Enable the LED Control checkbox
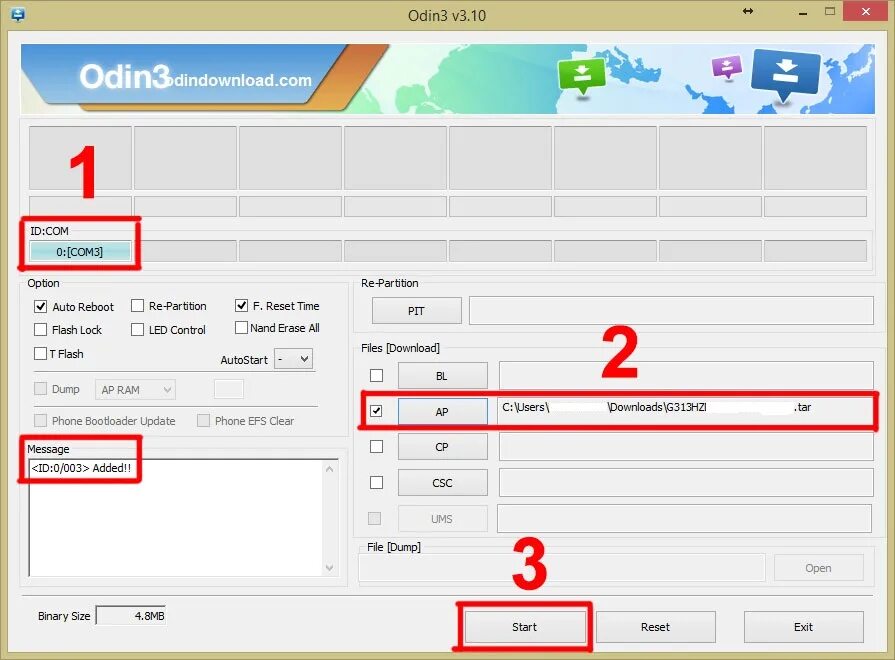The width and height of the screenshot is (895, 660). pyautogui.click(x=137, y=329)
